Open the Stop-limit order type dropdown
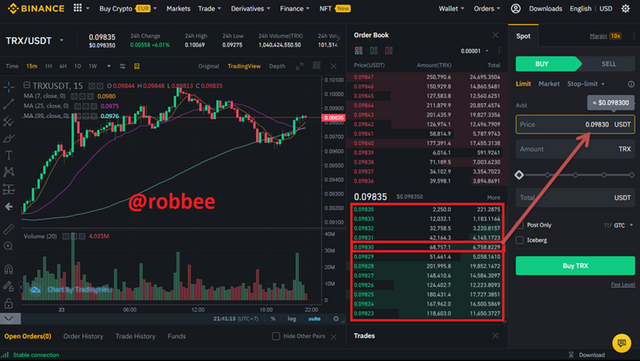Viewport: 640px width, 361px height. coord(586,84)
